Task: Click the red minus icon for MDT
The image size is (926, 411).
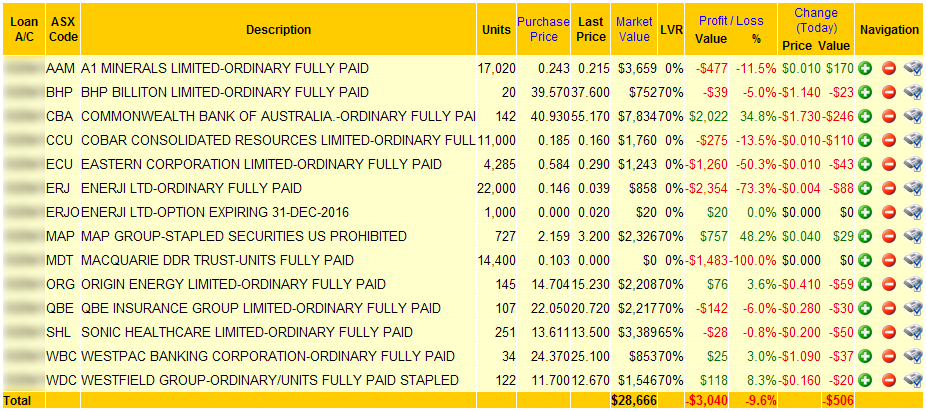Action: pos(889,260)
